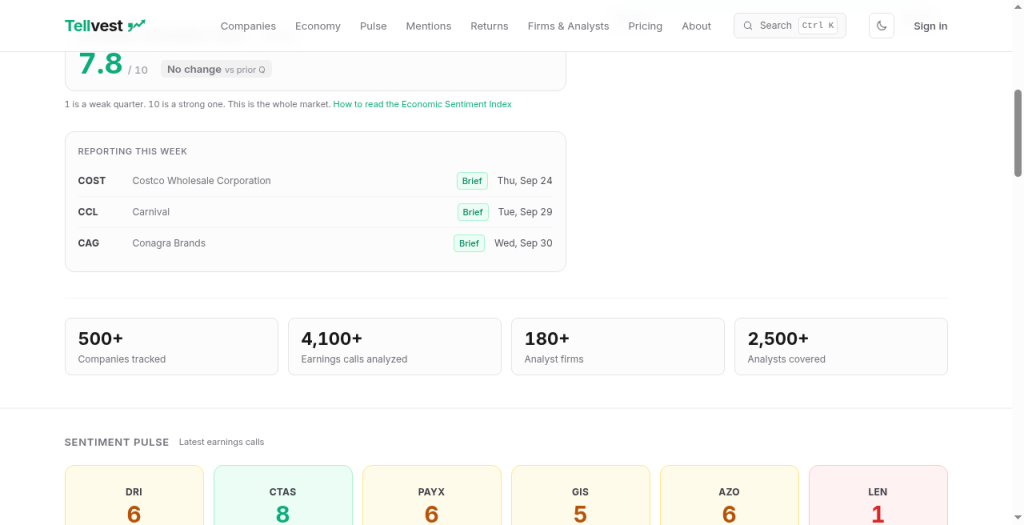This screenshot has width=1024, height=525.
Task: Click Latest earnings calls label
Action: point(221,442)
